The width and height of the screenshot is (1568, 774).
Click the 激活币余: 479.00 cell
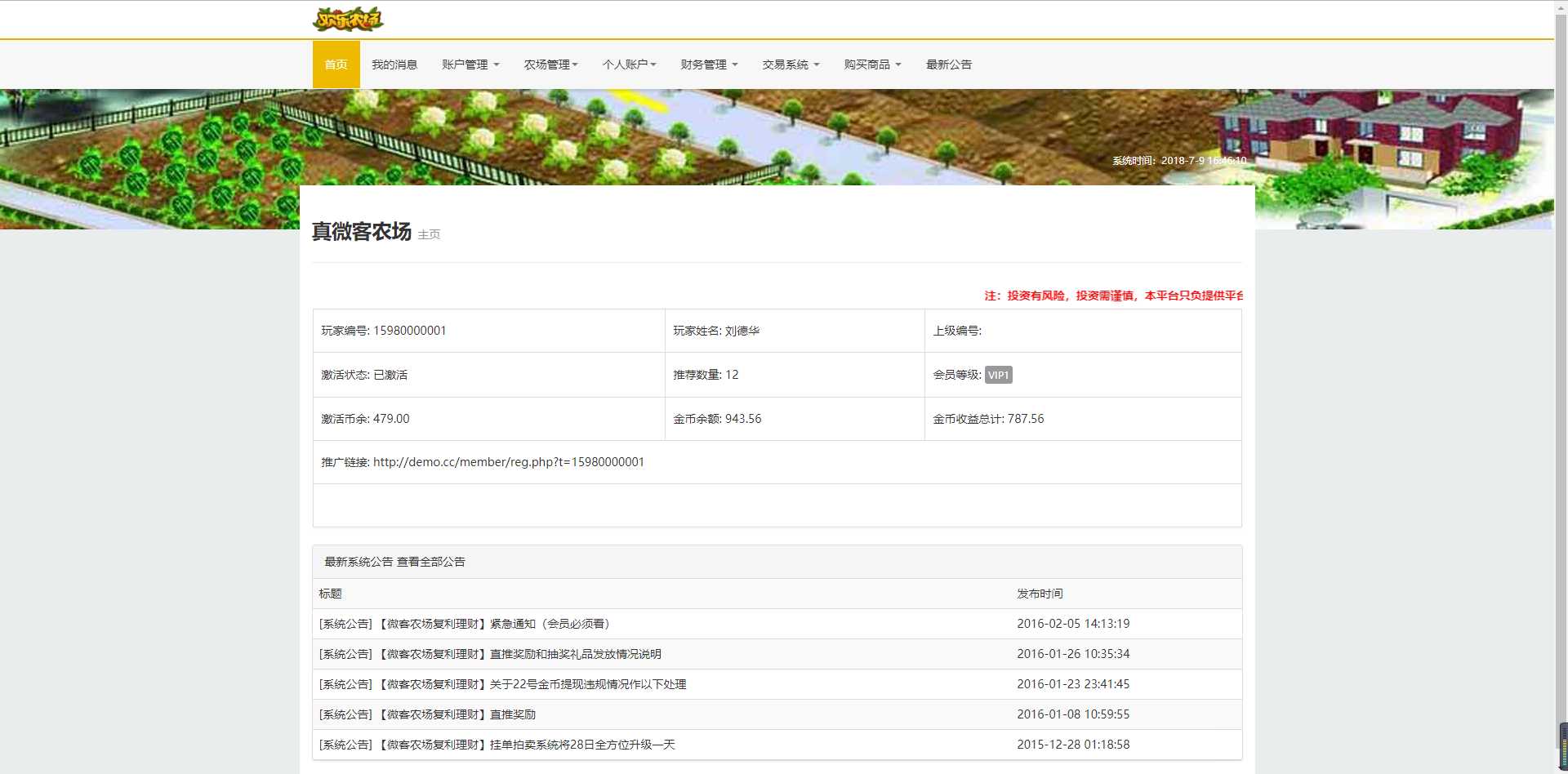[488, 419]
